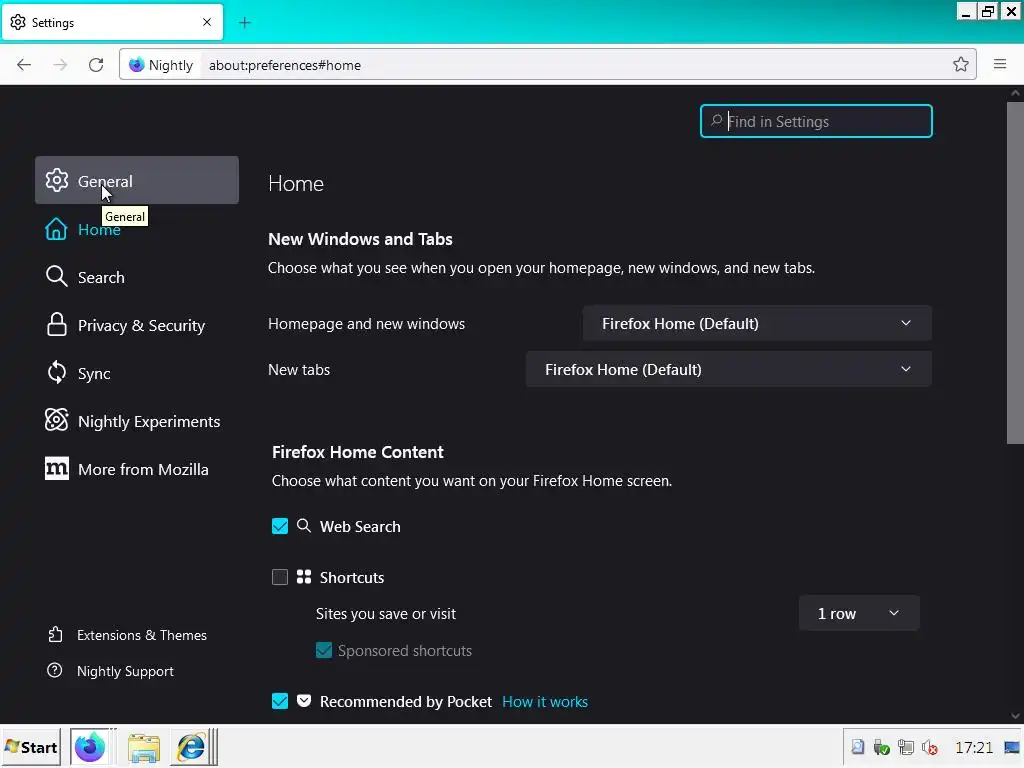Open the General settings category
This screenshot has width=1024, height=768.
[136, 180]
